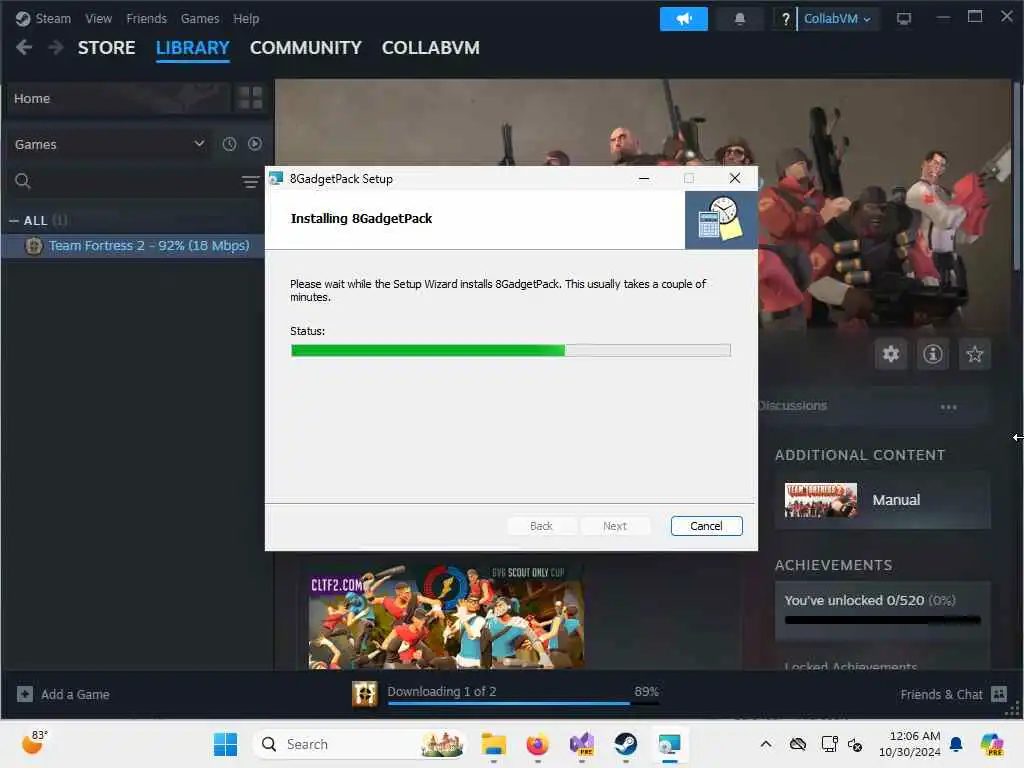Image resolution: width=1024 pixels, height=768 pixels.
Task: Open the Discussions link
Action: click(x=793, y=406)
